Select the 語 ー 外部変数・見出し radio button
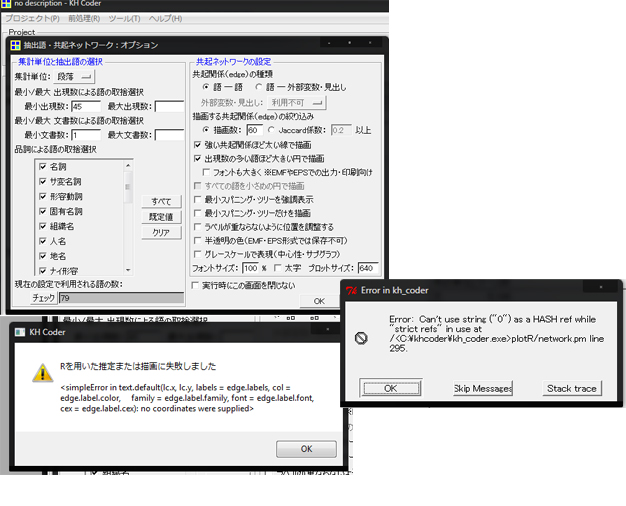 point(259,87)
